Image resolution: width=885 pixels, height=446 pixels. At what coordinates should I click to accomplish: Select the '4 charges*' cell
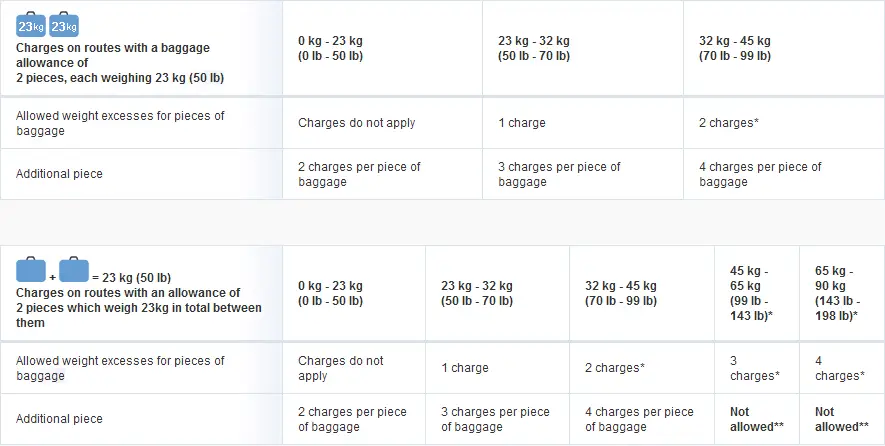coord(840,368)
